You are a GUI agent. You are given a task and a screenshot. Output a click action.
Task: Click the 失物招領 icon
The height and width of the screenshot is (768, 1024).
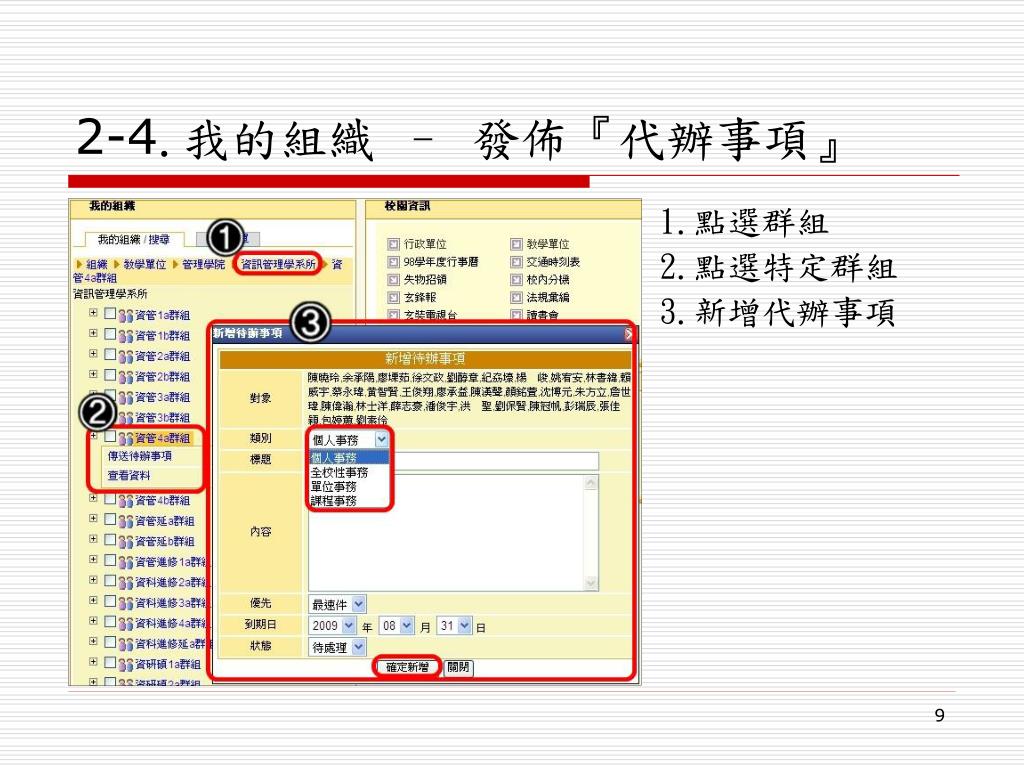tap(393, 280)
